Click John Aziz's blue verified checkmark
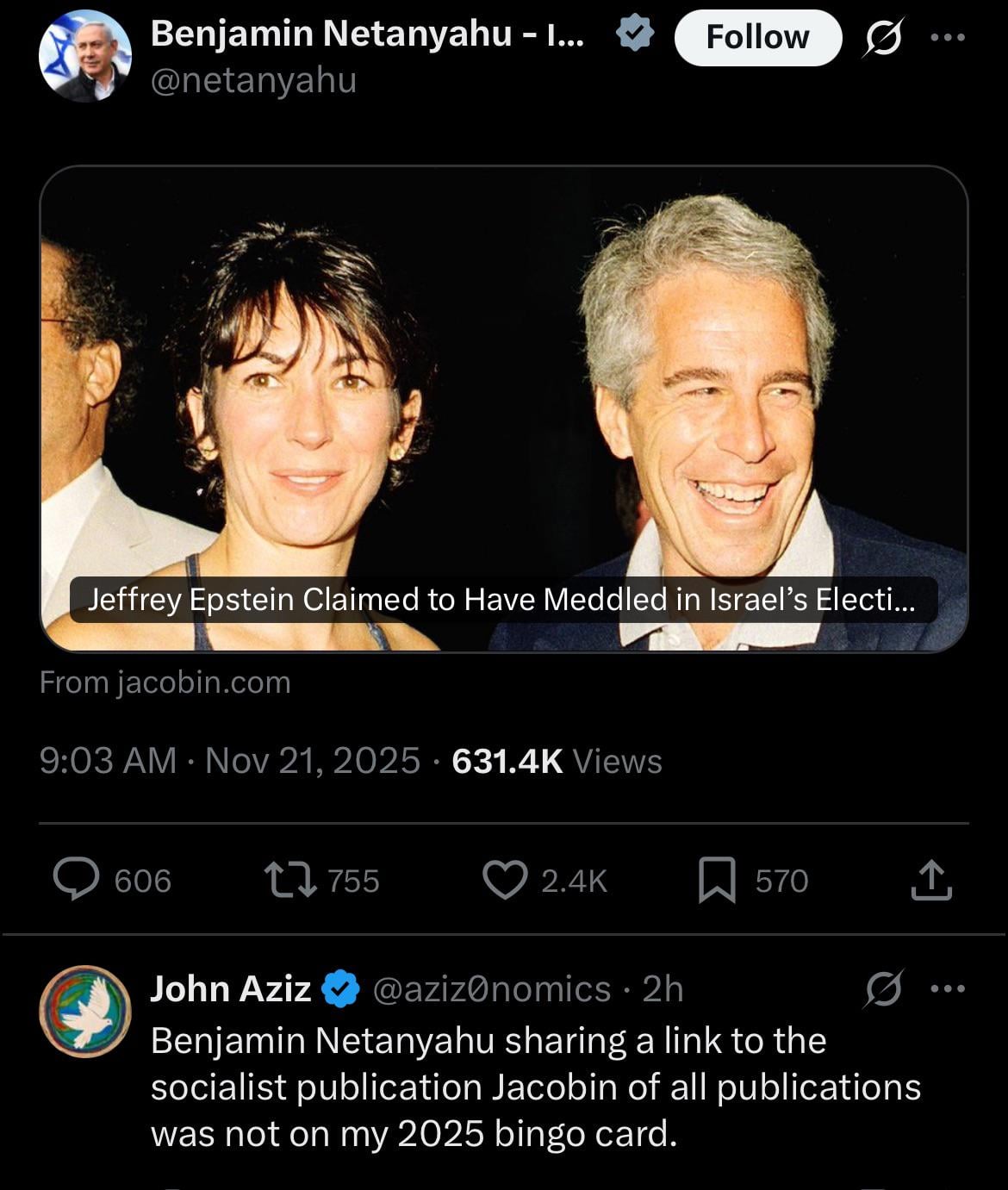This screenshot has width=1008, height=1190. tap(340, 988)
